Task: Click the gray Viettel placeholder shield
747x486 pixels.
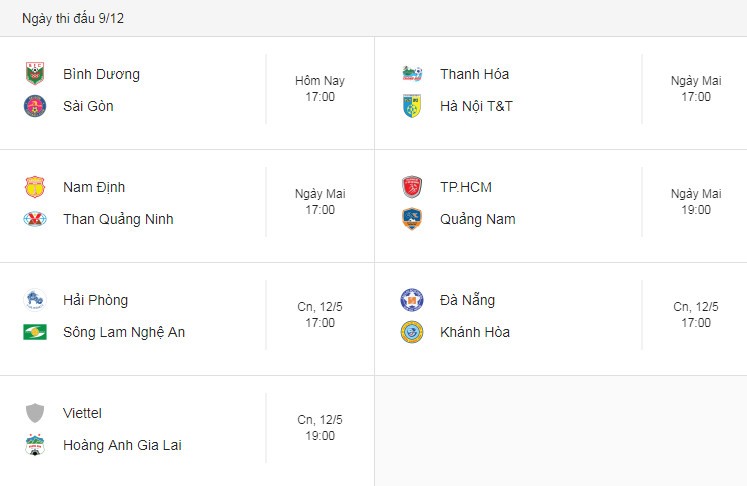Action: (35, 413)
